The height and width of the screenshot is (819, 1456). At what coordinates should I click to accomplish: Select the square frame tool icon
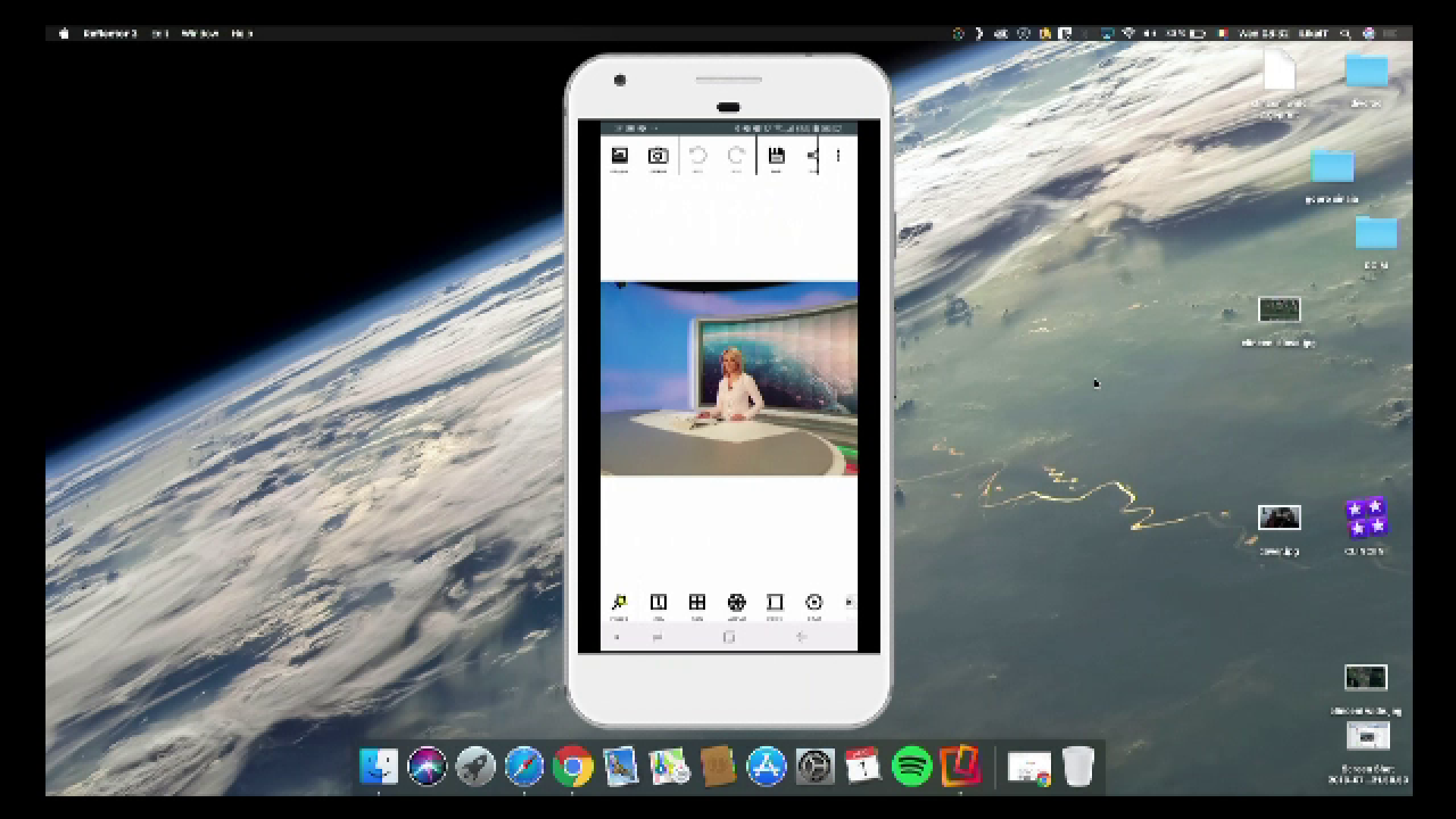pos(774,603)
